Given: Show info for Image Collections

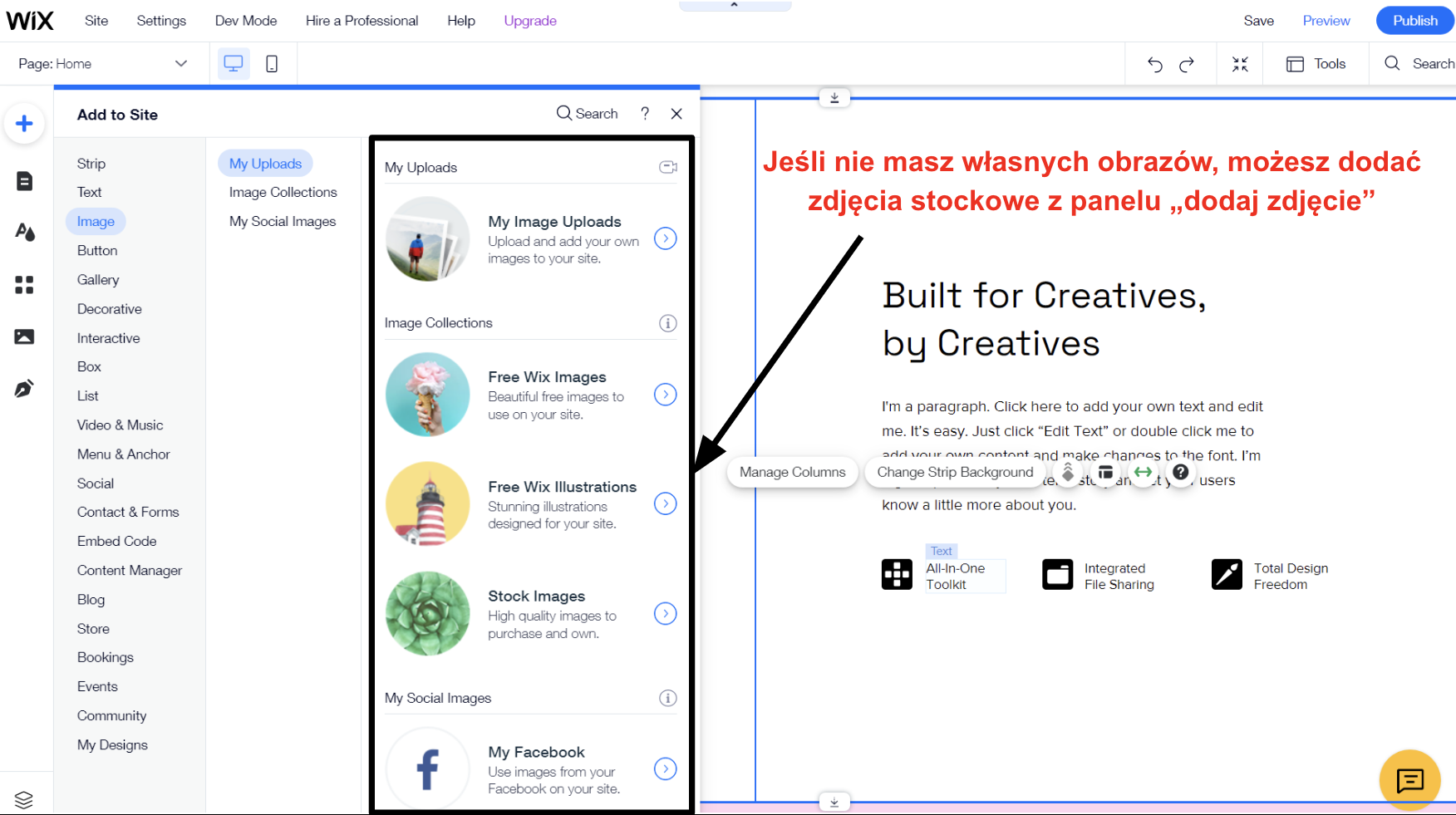Looking at the screenshot, I should [668, 323].
